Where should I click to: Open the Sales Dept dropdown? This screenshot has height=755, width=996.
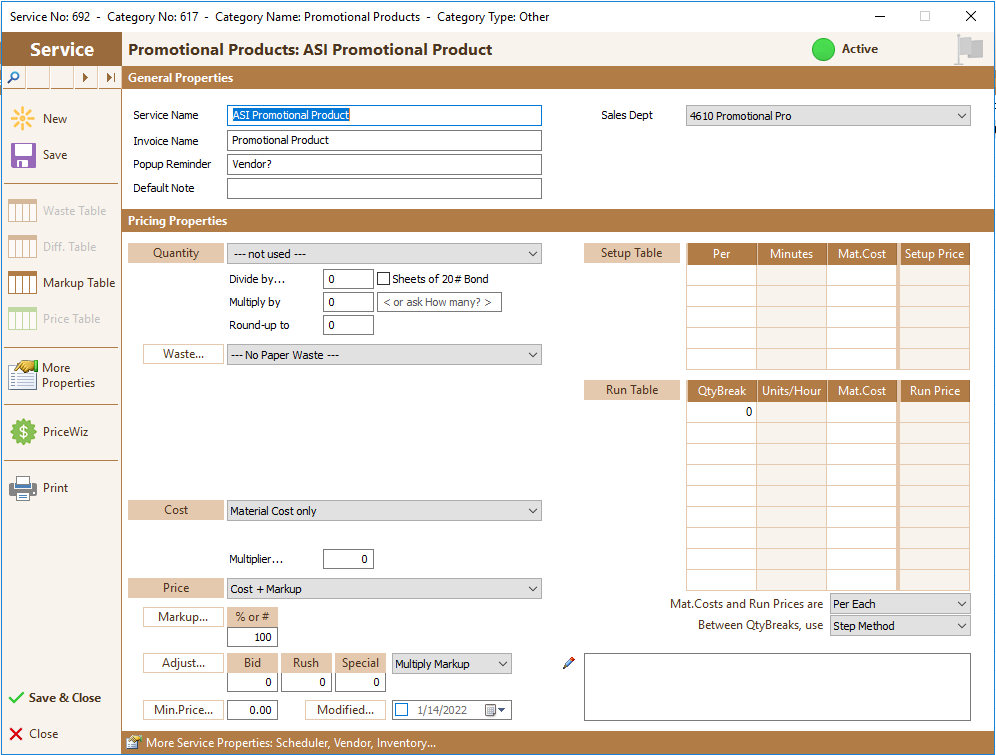[x=828, y=116]
